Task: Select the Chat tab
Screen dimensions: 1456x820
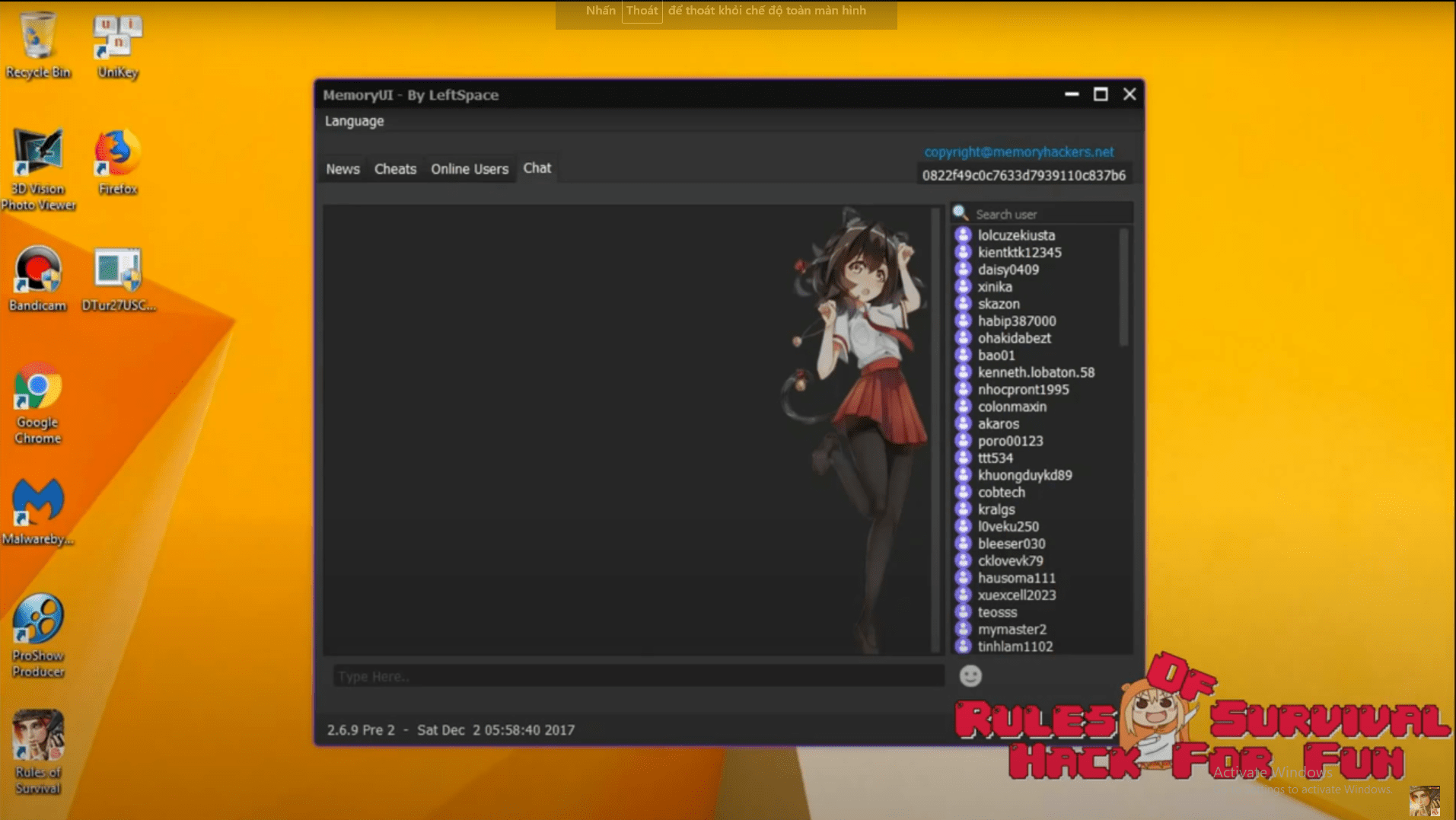Action: tap(537, 168)
